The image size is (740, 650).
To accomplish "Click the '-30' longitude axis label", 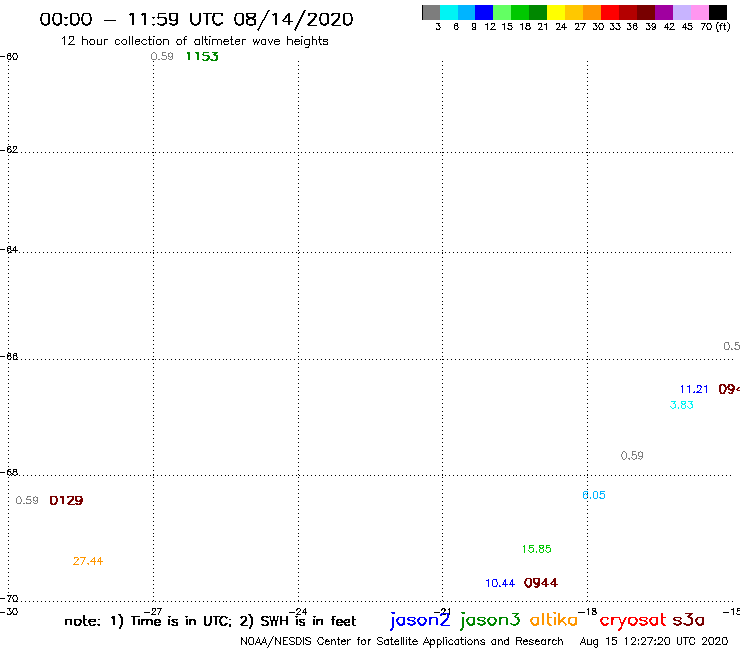I will (x=9, y=612).
